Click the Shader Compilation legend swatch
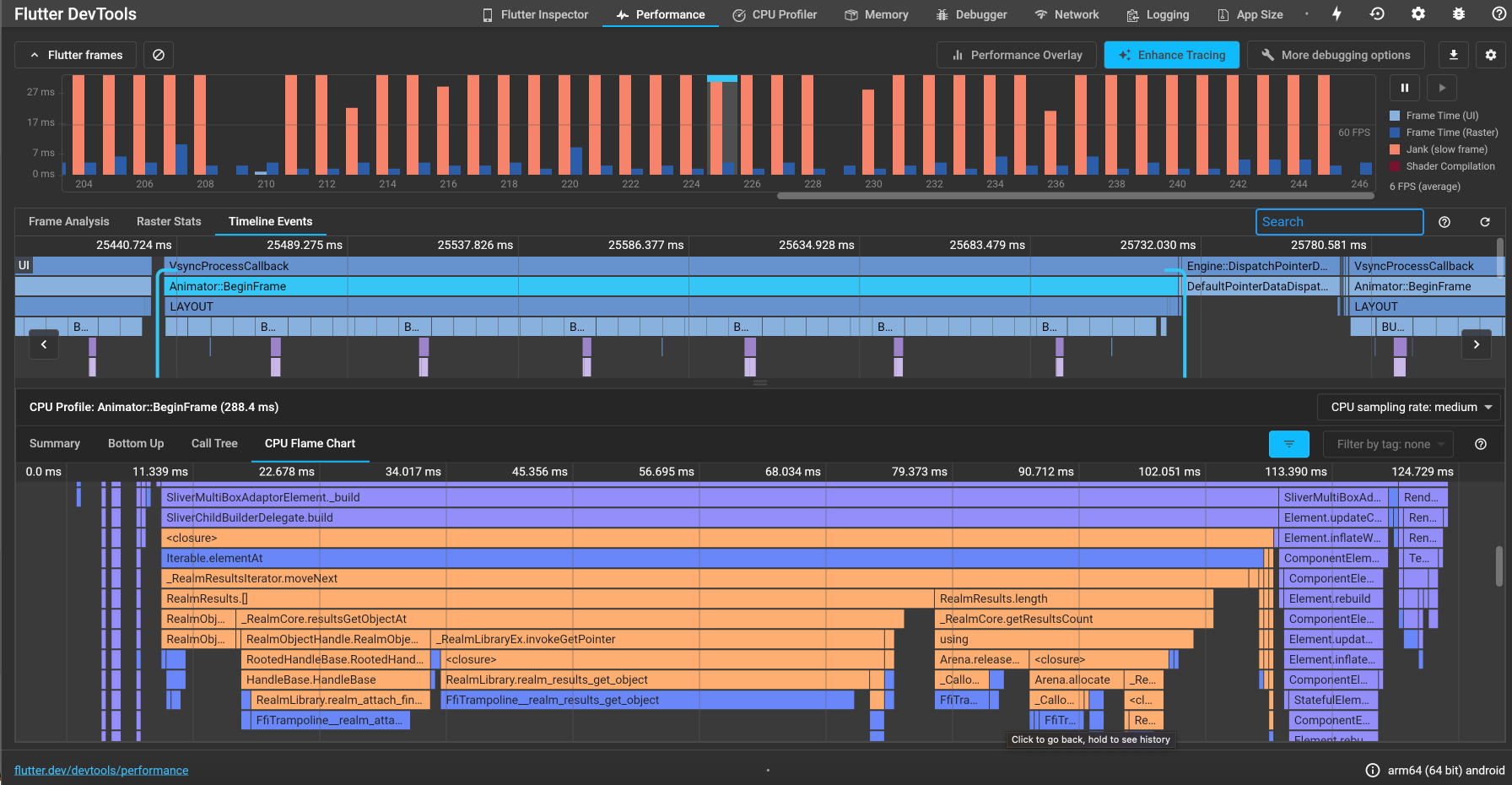 [x=1395, y=166]
